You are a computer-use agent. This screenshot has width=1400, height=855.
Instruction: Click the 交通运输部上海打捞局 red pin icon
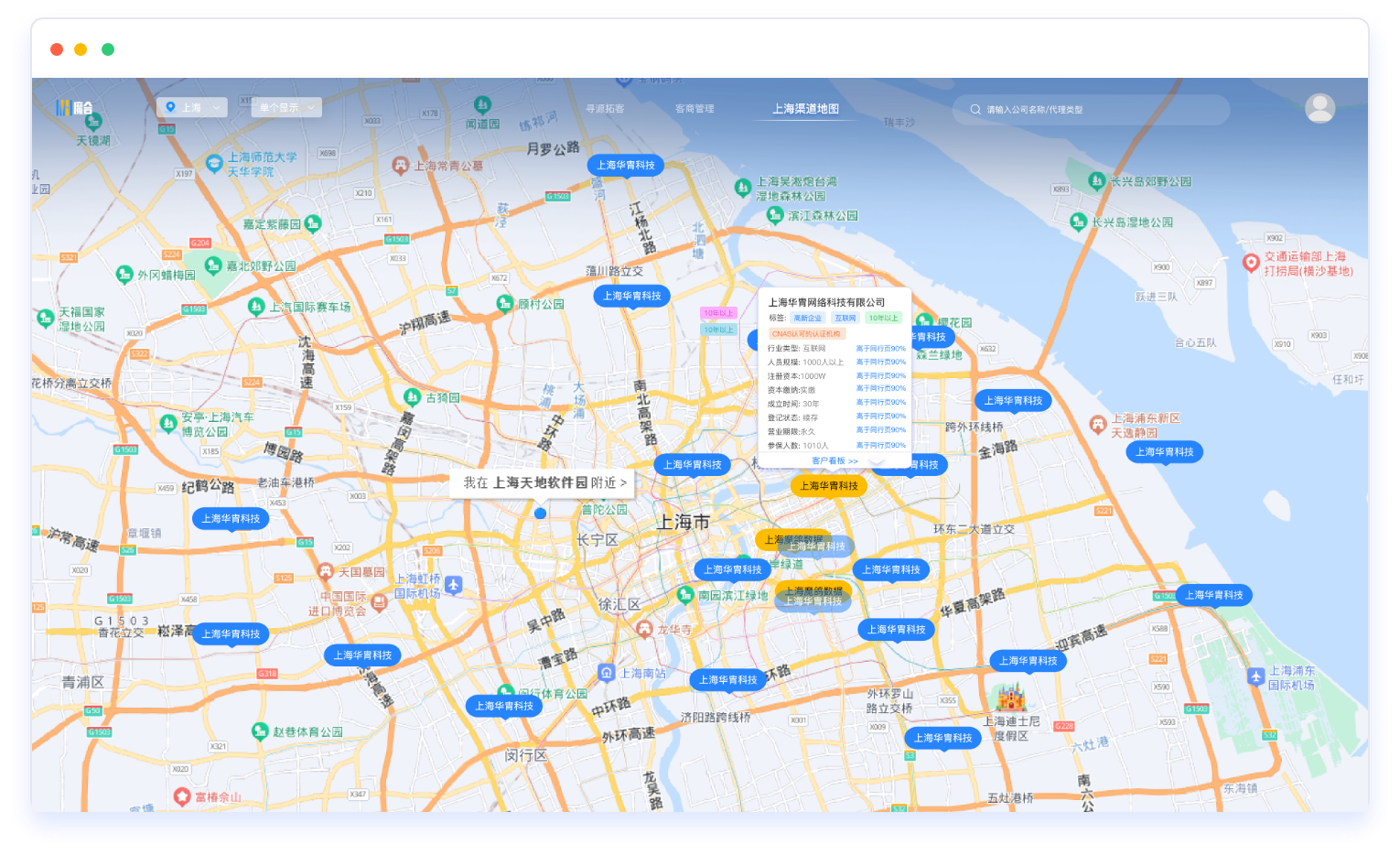pos(1251,264)
